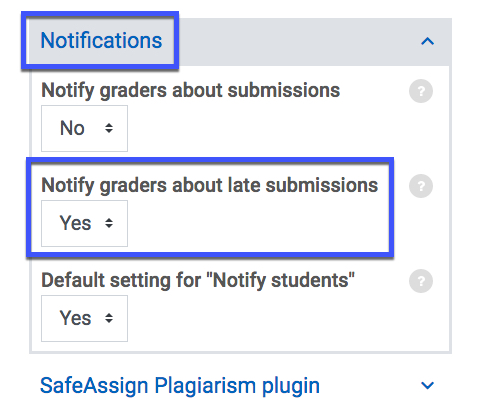The image size is (486, 411).
Task: Open help for Notify graders about late submissions
Action: 421,186
